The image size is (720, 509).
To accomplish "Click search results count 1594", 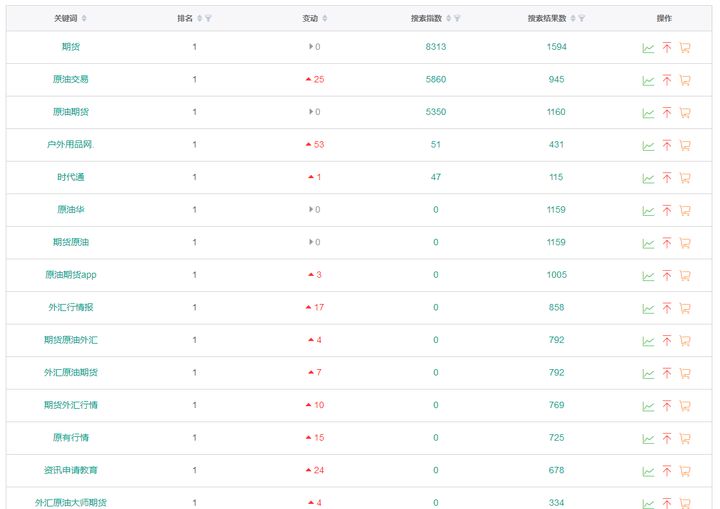I will point(557,46).
